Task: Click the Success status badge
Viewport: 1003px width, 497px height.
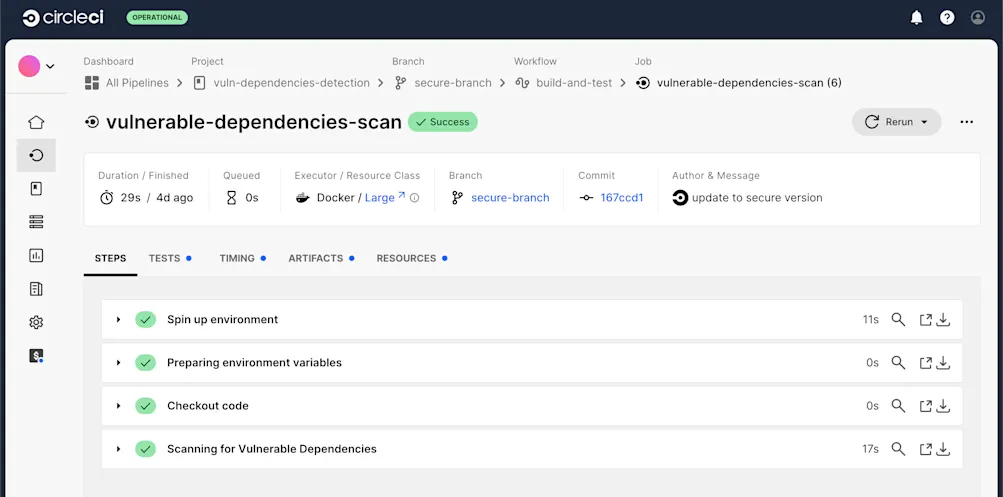Action: 443,122
